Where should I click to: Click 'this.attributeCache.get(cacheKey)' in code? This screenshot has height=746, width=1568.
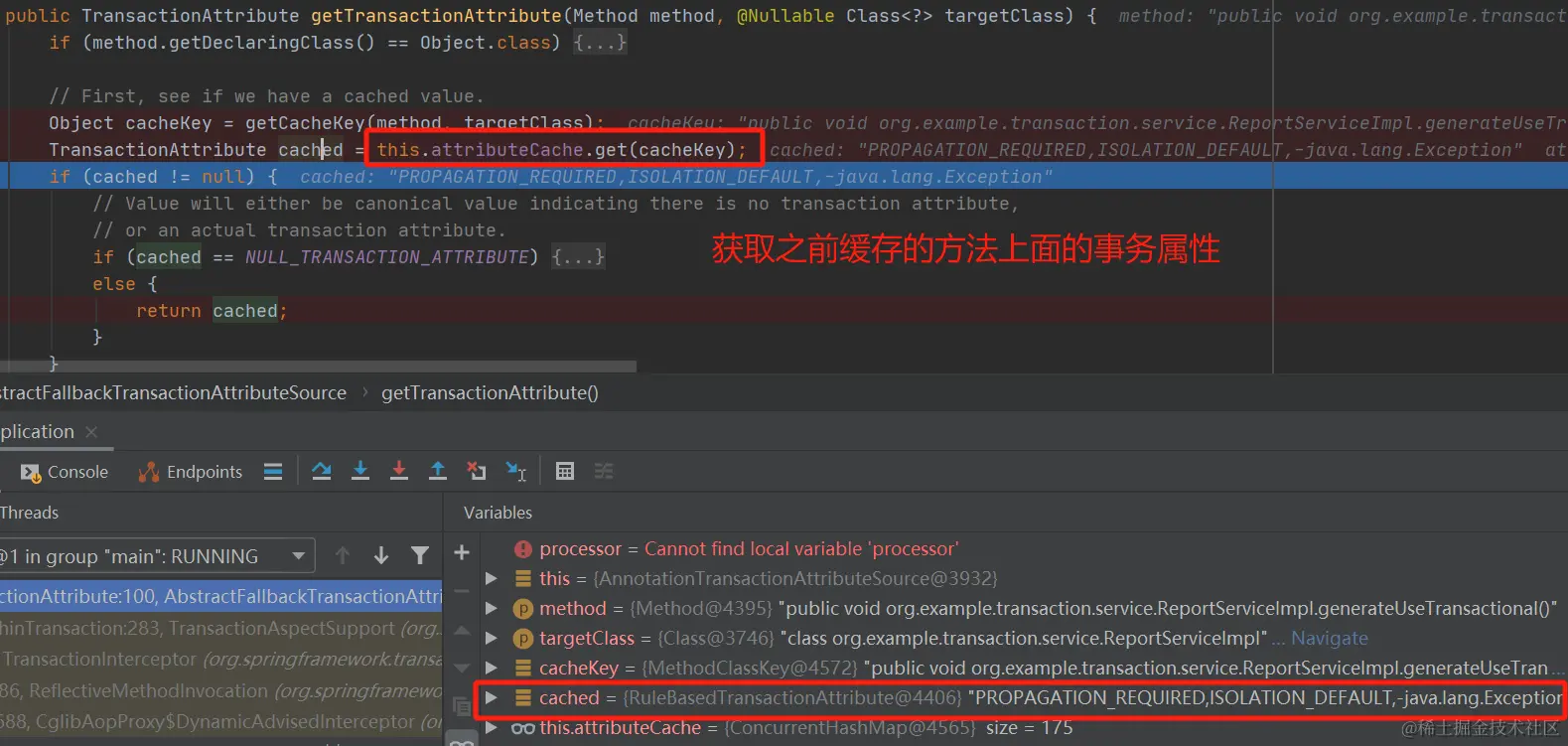562,150
